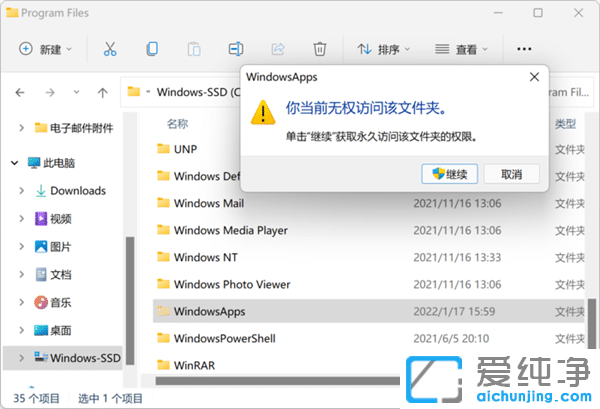Select the Windows Media Player folder

[368, 230]
